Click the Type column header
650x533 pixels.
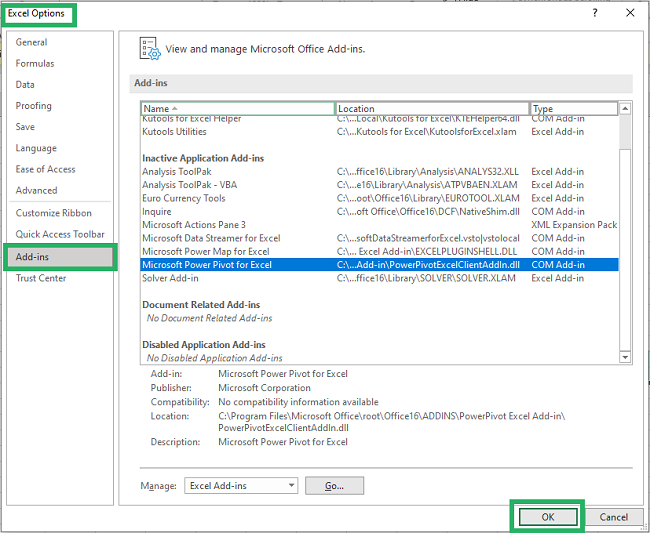tap(573, 108)
